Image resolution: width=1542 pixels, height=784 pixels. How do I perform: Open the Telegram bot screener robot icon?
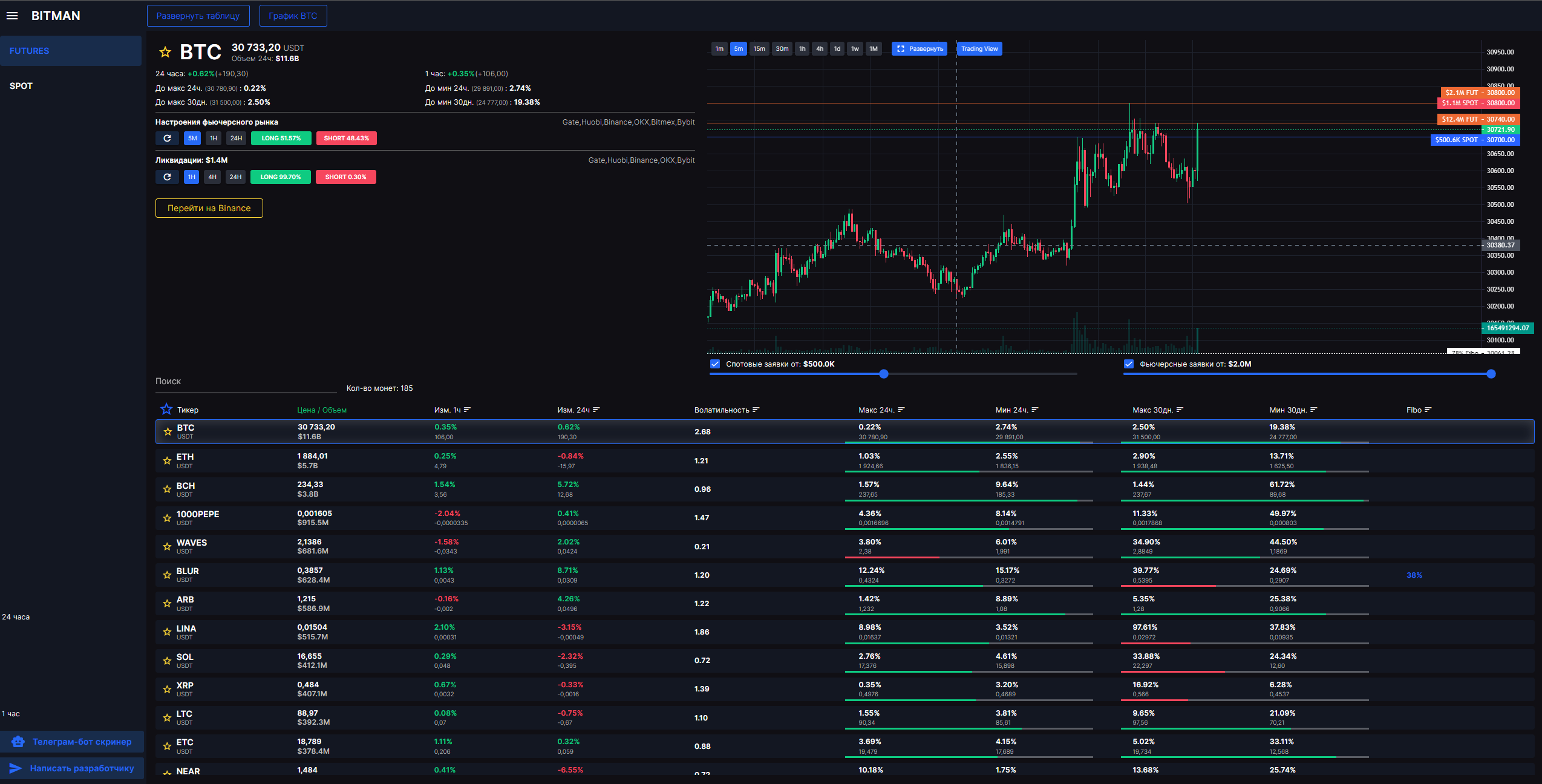tap(18, 742)
